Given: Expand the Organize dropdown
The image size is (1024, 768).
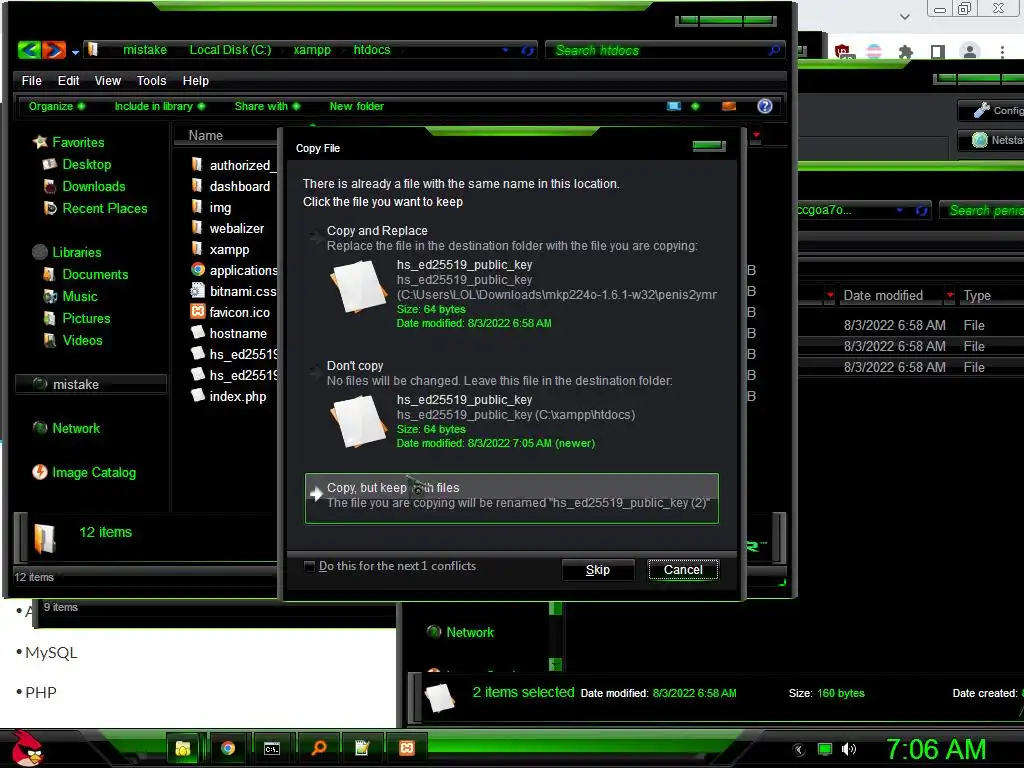Looking at the screenshot, I should (x=57, y=106).
